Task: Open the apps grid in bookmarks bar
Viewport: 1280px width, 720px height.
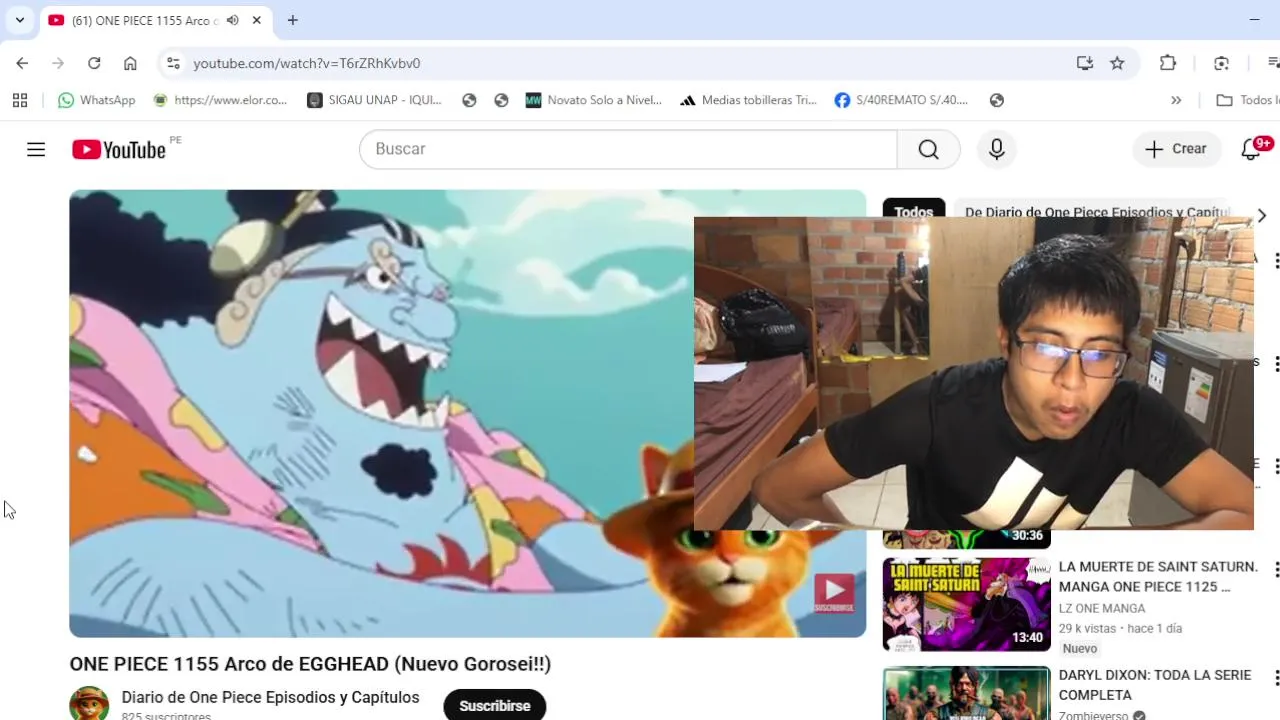Action: pos(20,100)
